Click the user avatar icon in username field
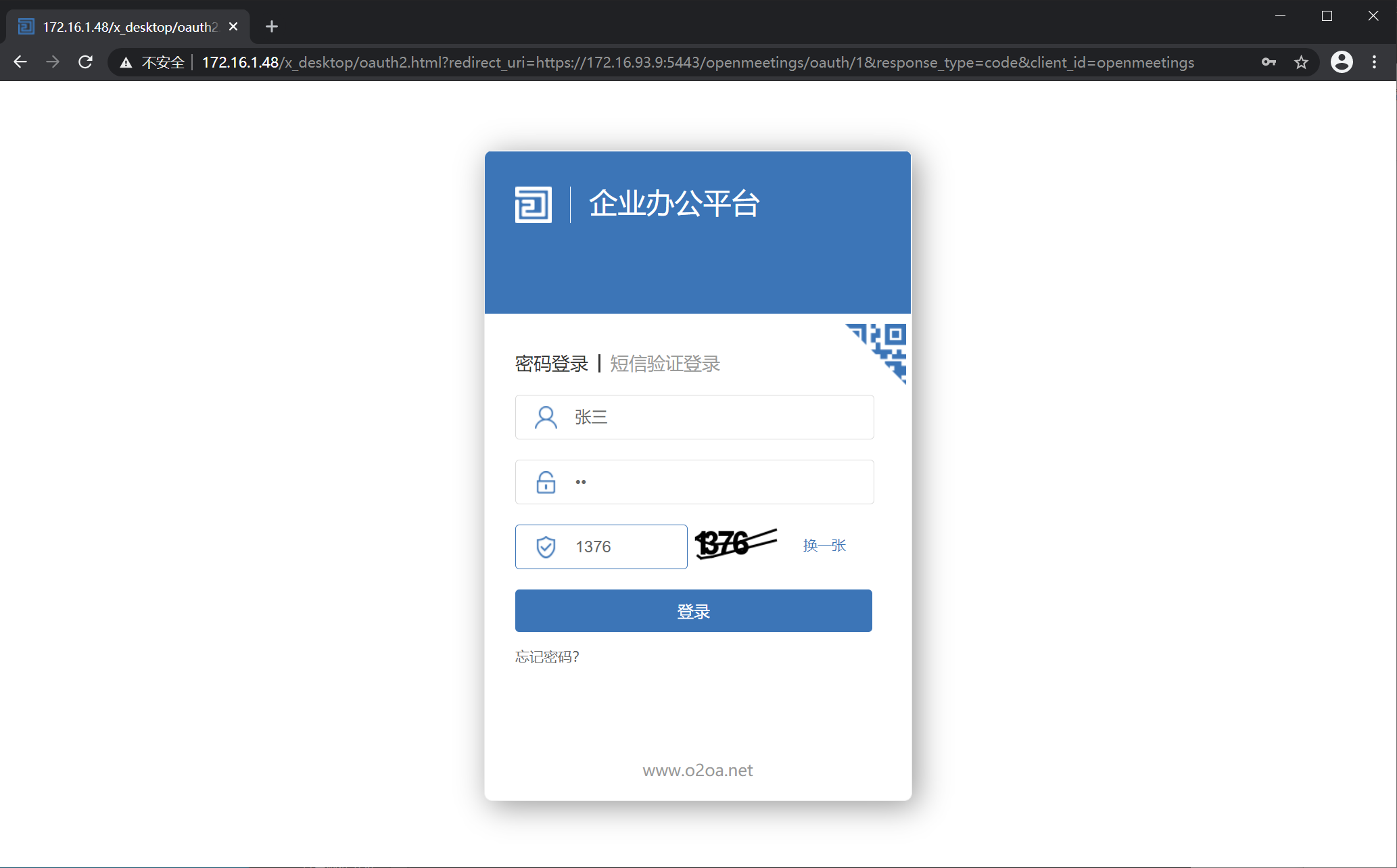 coord(546,417)
